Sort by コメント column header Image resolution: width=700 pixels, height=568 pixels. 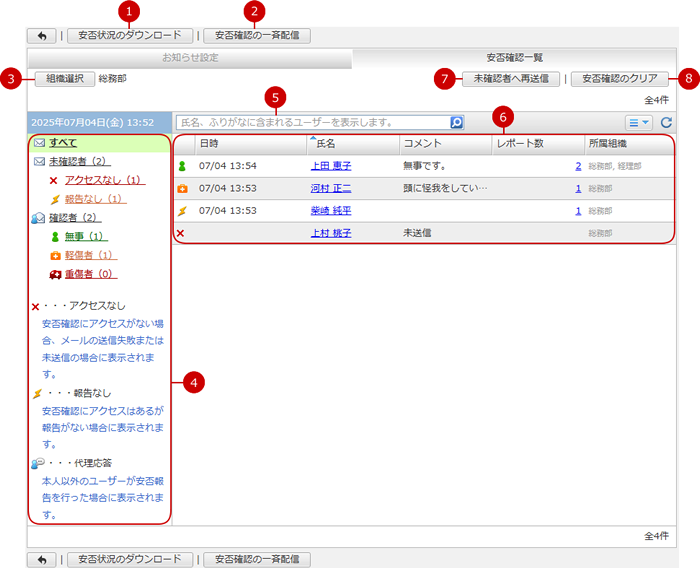point(446,144)
